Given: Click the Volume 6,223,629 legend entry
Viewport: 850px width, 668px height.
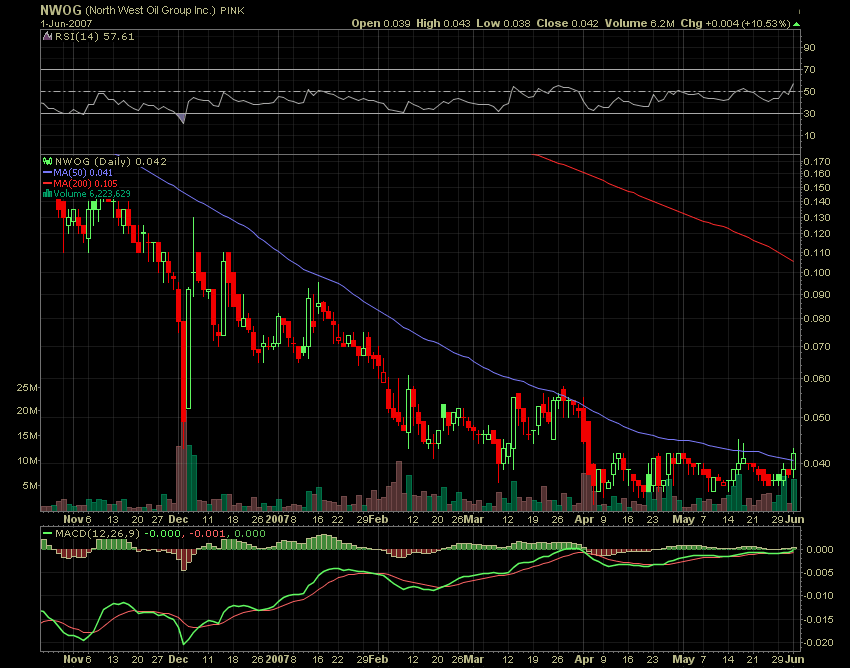Looking at the screenshot, I should [92, 194].
